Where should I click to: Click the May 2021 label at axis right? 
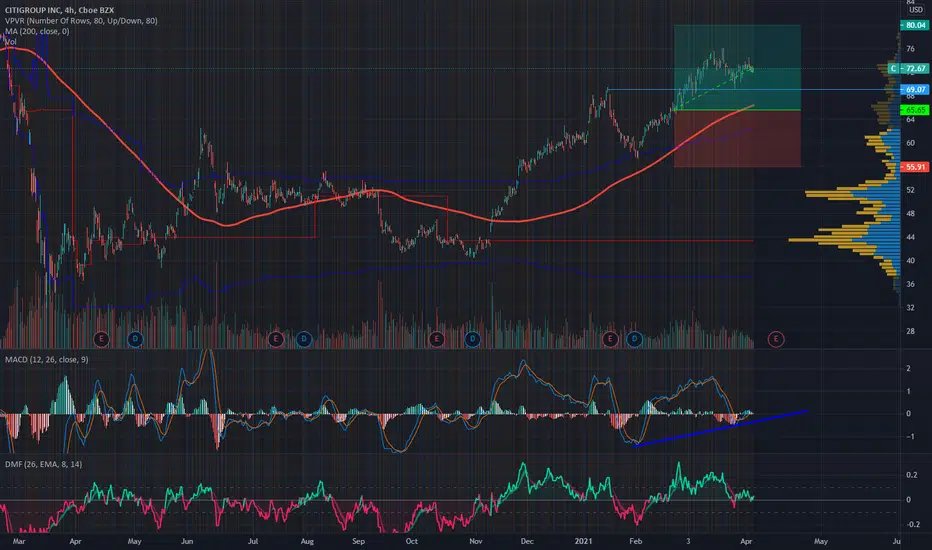click(821, 541)
